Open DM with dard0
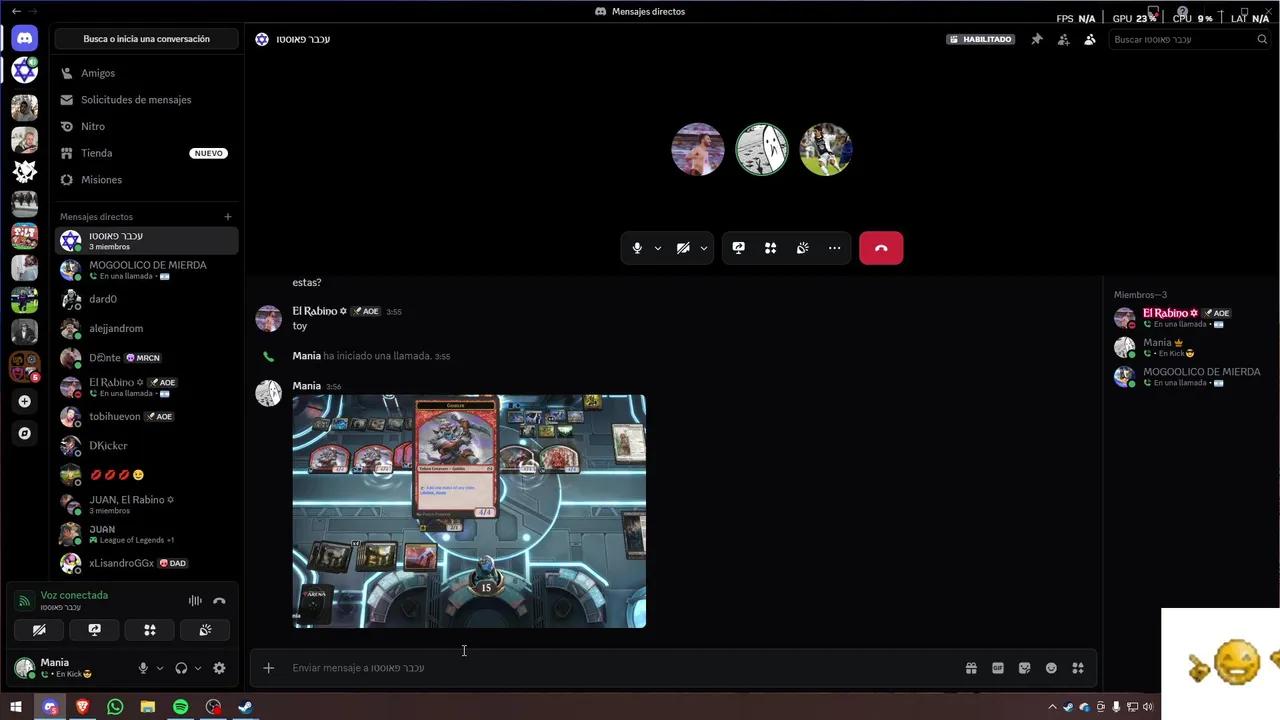1280x720 pixels. coord(146,299)
